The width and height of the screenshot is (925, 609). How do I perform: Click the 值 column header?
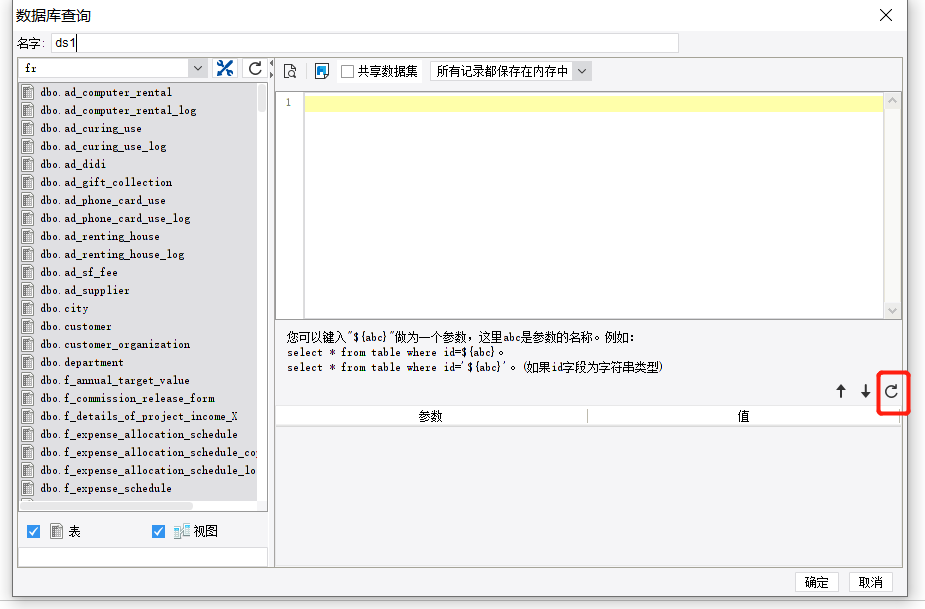point(743,416)
